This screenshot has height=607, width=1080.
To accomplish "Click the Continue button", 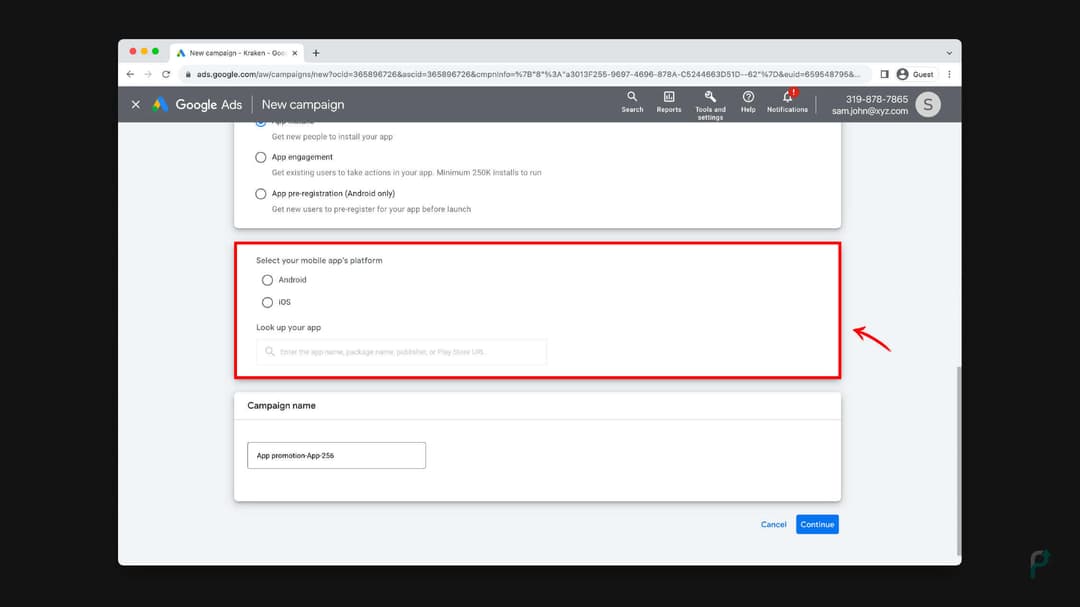I will coord(817,524).
